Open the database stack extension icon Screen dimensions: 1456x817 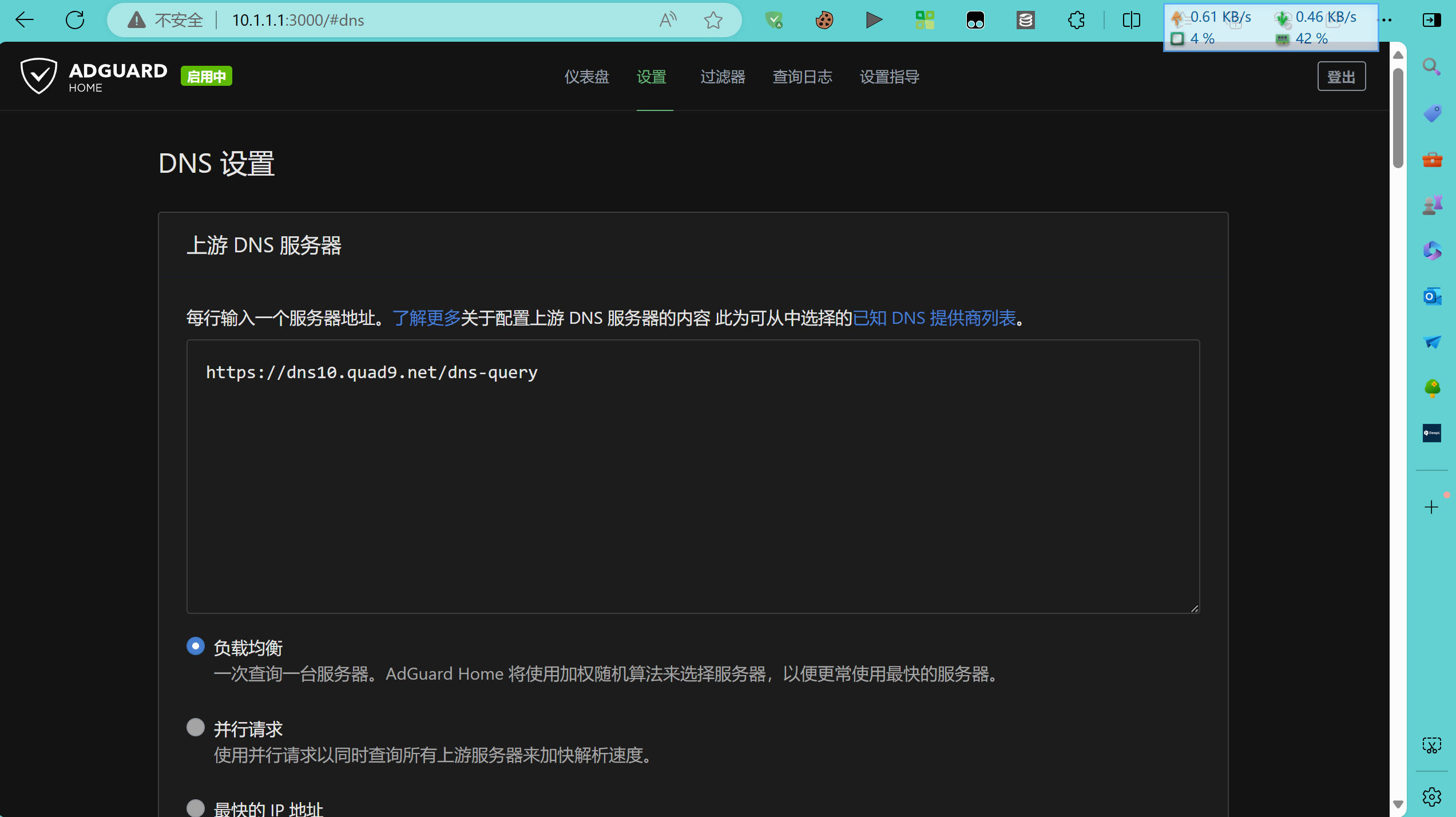pos(1025,20)
